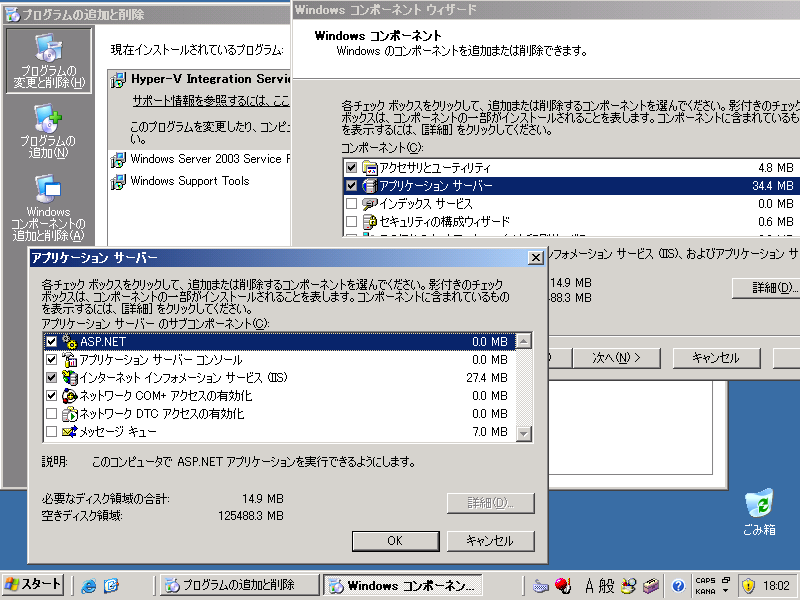Viewport: 800px width, 600px height.
Task: Click the IME 般 conversion mode indicator
Action: 606,585
